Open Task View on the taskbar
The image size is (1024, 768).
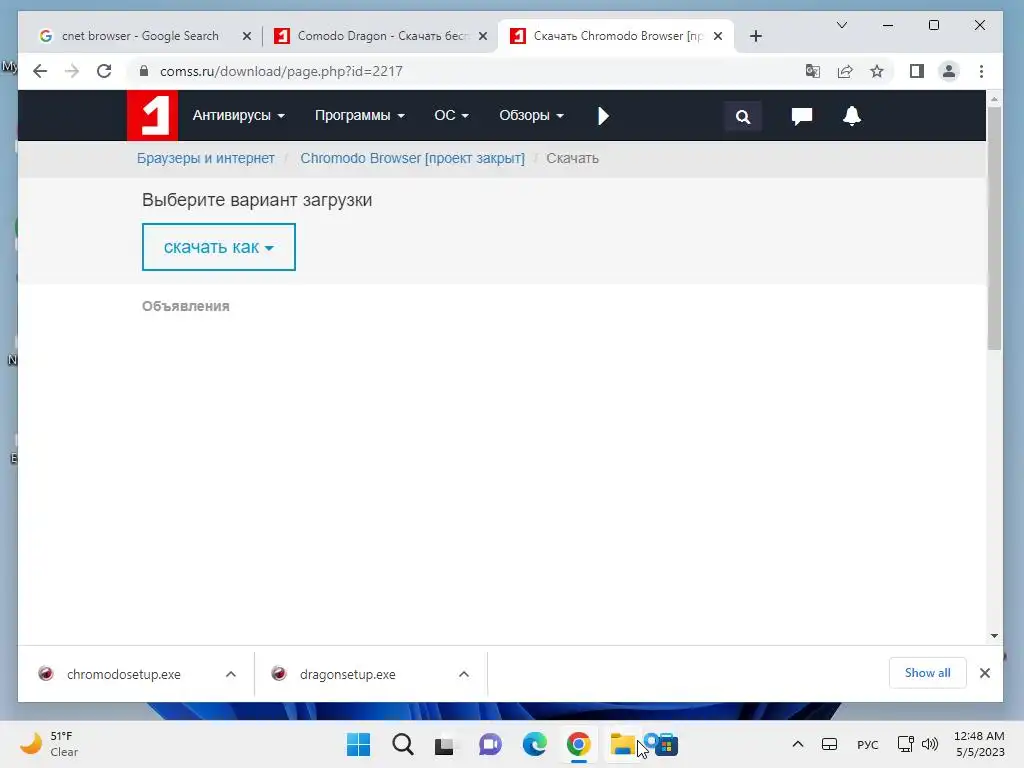445,744
